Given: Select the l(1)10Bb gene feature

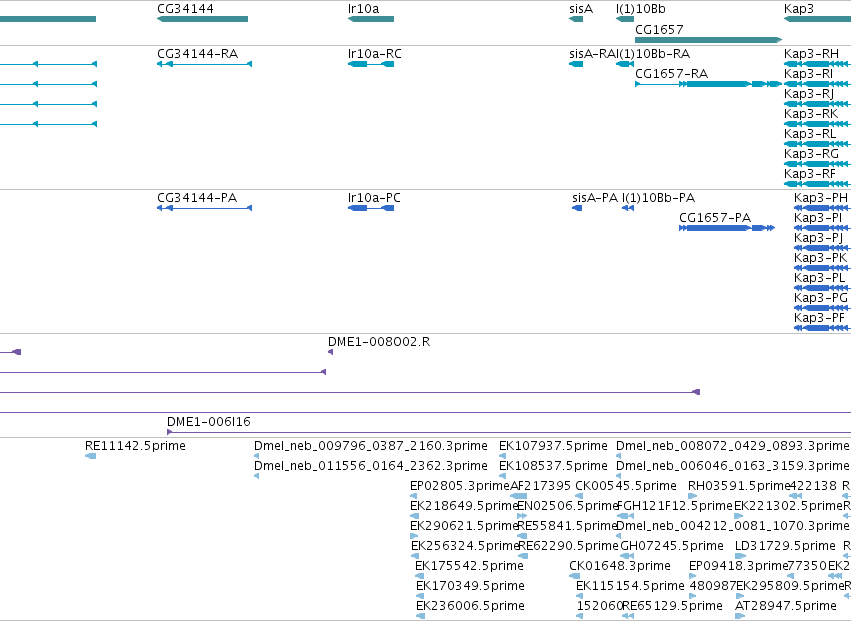Looking at the screenshot, I should [625, 19].
